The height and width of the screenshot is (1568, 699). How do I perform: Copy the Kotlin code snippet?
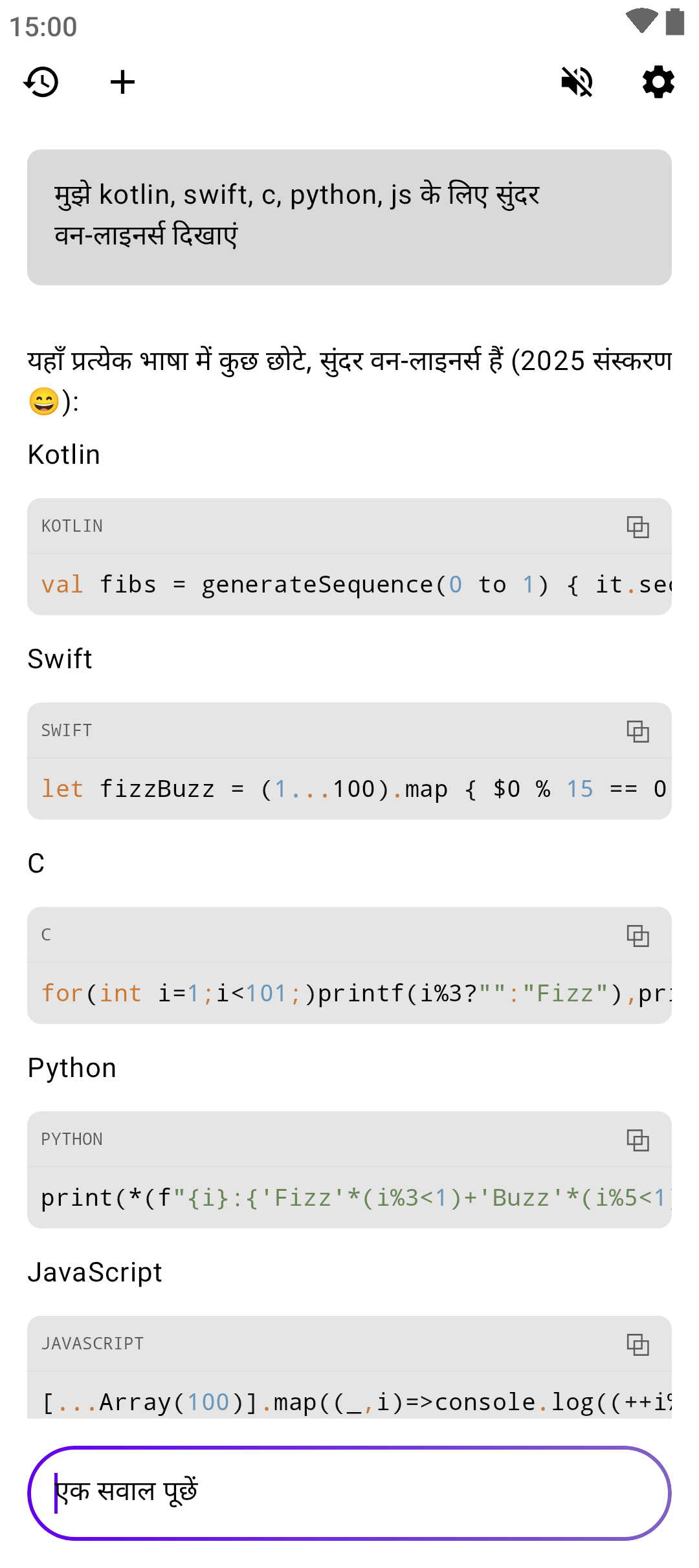pyautogui.click(x=638, y=527)
